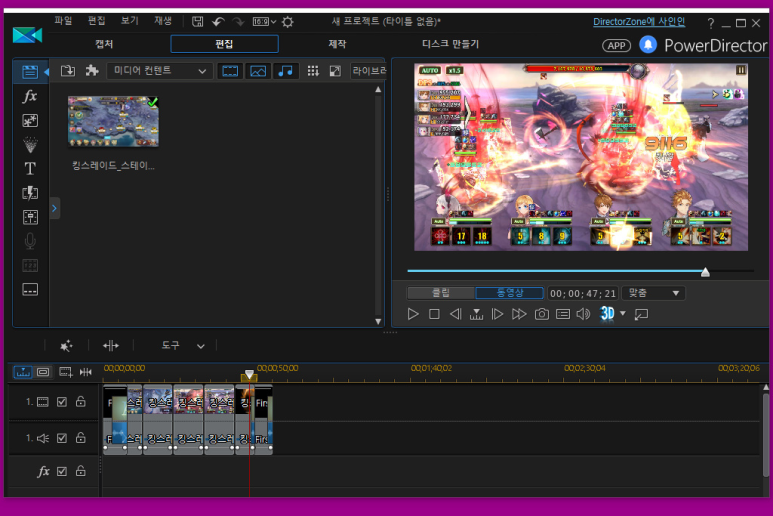Open the preferences gear icon
Screen dimensions: 773x516
288,22
